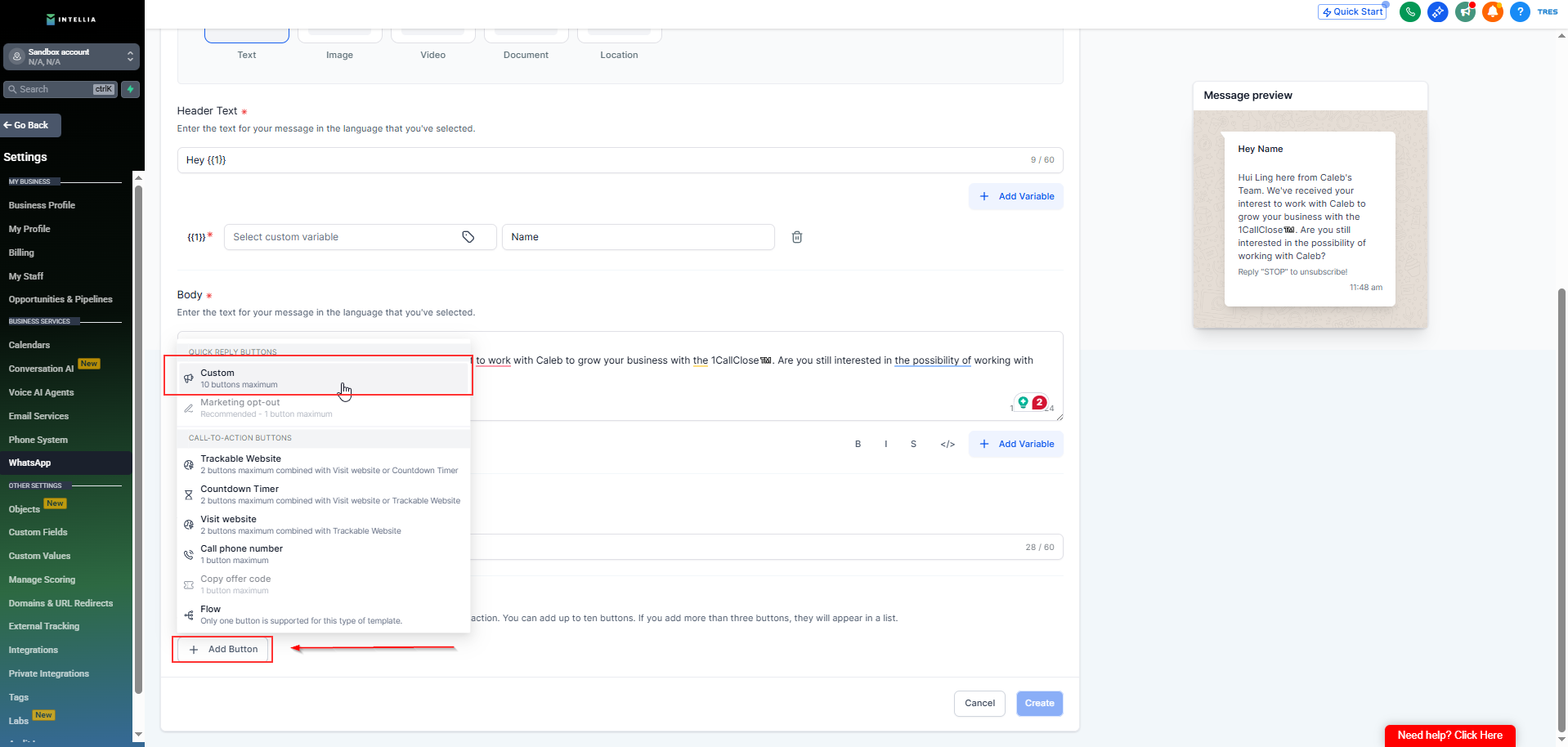Open the Select custom variable dropdown

pos(360,237)
